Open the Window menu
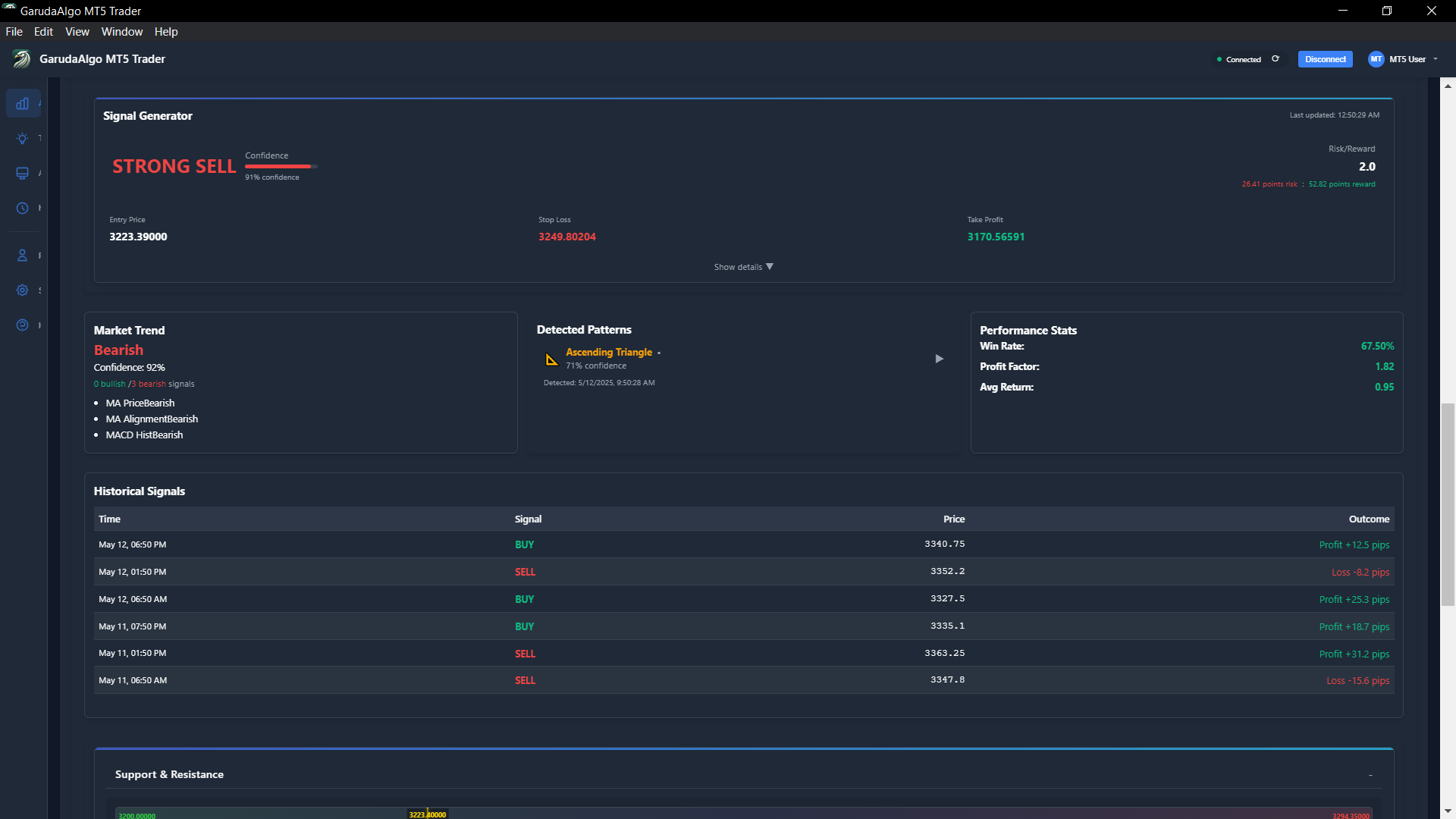Screen dimensions: 1456x819 [121, 32]
